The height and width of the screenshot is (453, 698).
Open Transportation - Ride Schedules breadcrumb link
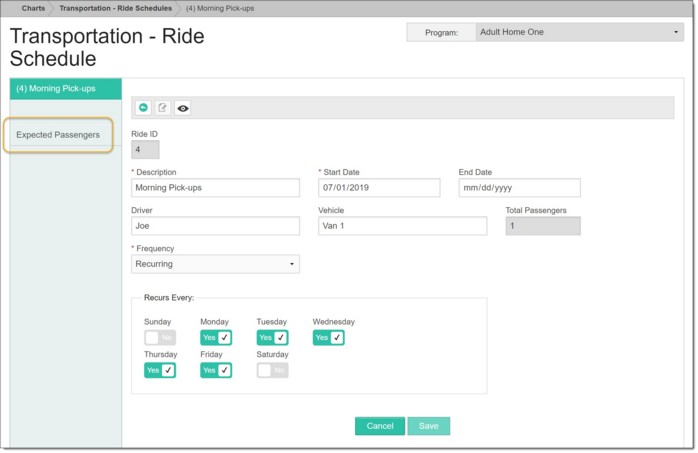point(116,8)
